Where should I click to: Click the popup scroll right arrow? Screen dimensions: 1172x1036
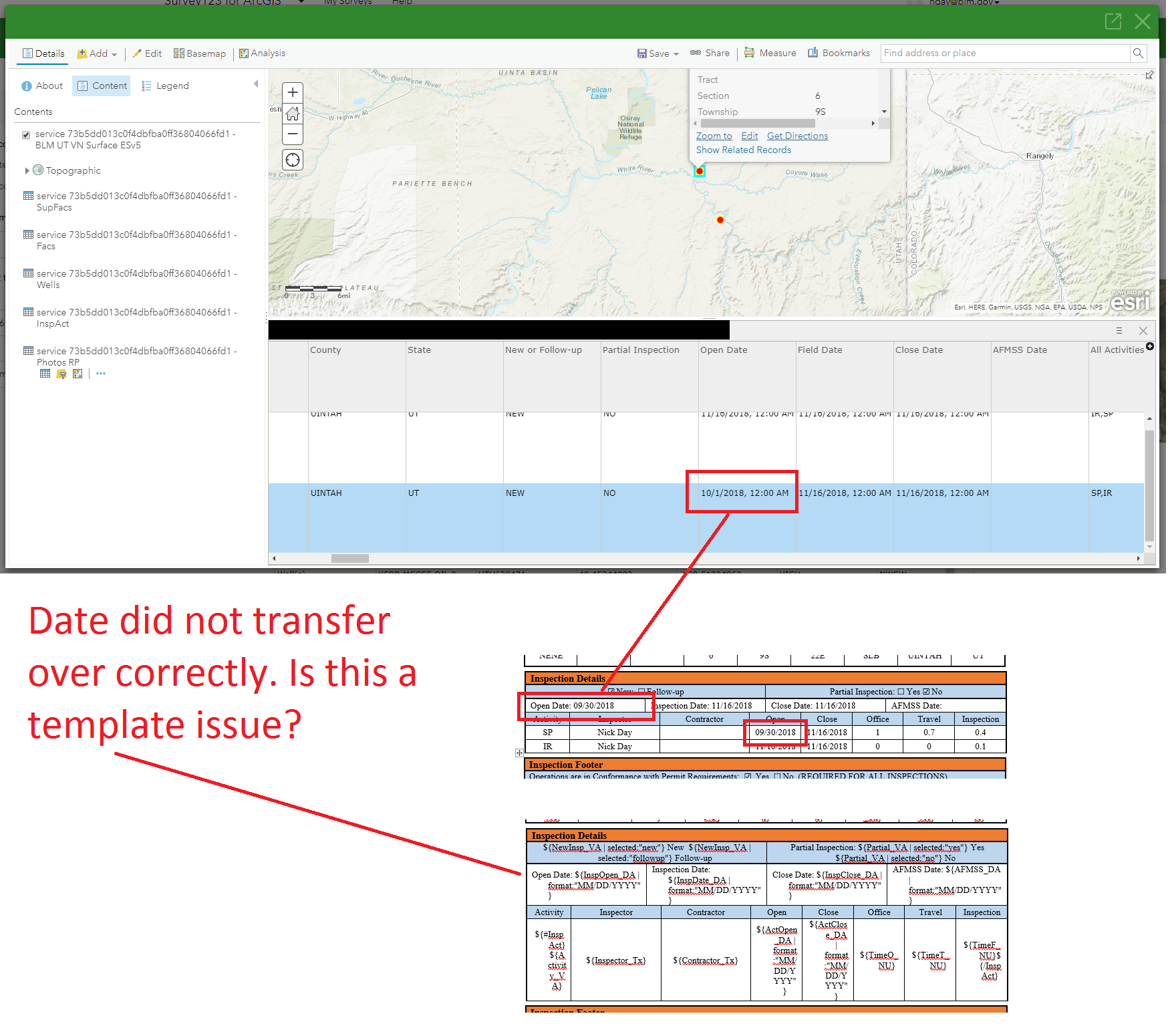[873, 124]
